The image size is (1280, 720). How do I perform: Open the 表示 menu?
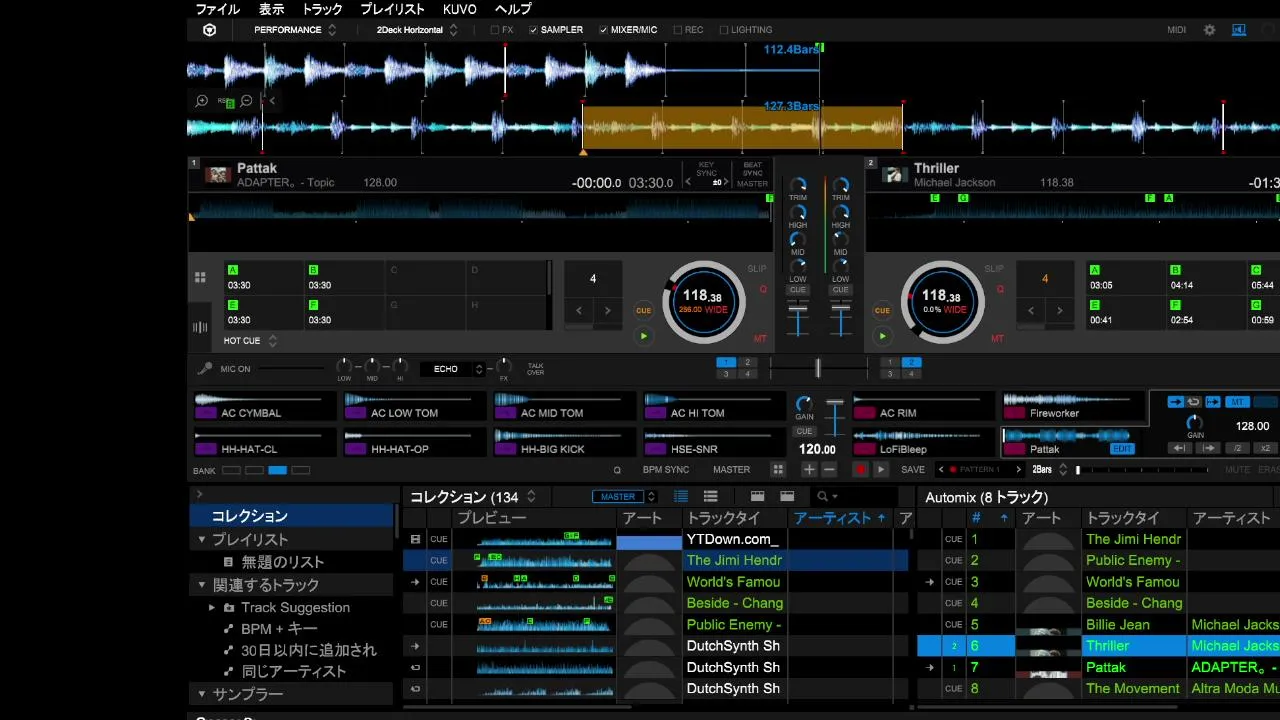pyautogui.click(x=271, y=9)
